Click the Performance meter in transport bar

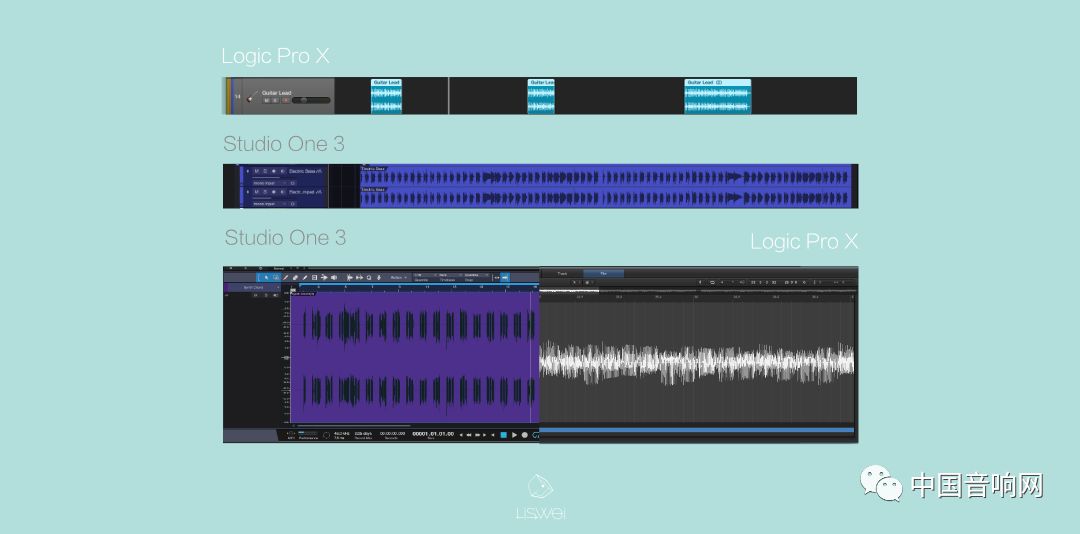tap(308, 435)
